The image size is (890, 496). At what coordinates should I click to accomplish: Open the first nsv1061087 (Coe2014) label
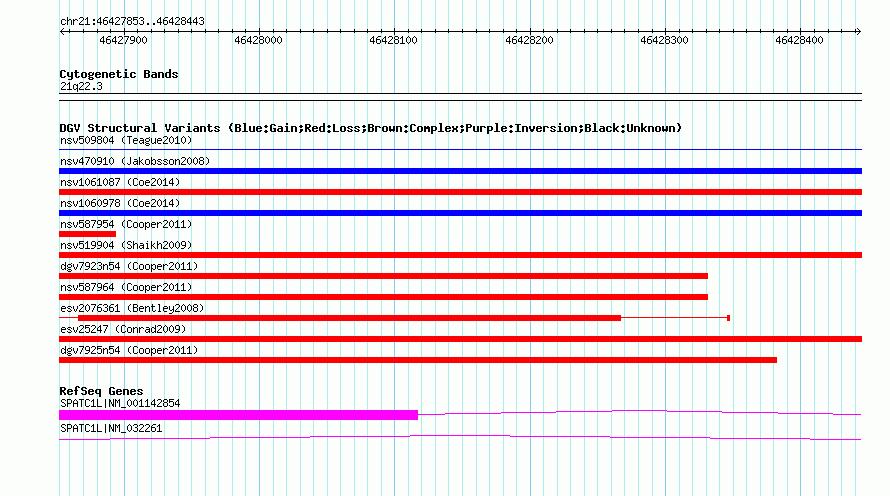tap(120, 182)
